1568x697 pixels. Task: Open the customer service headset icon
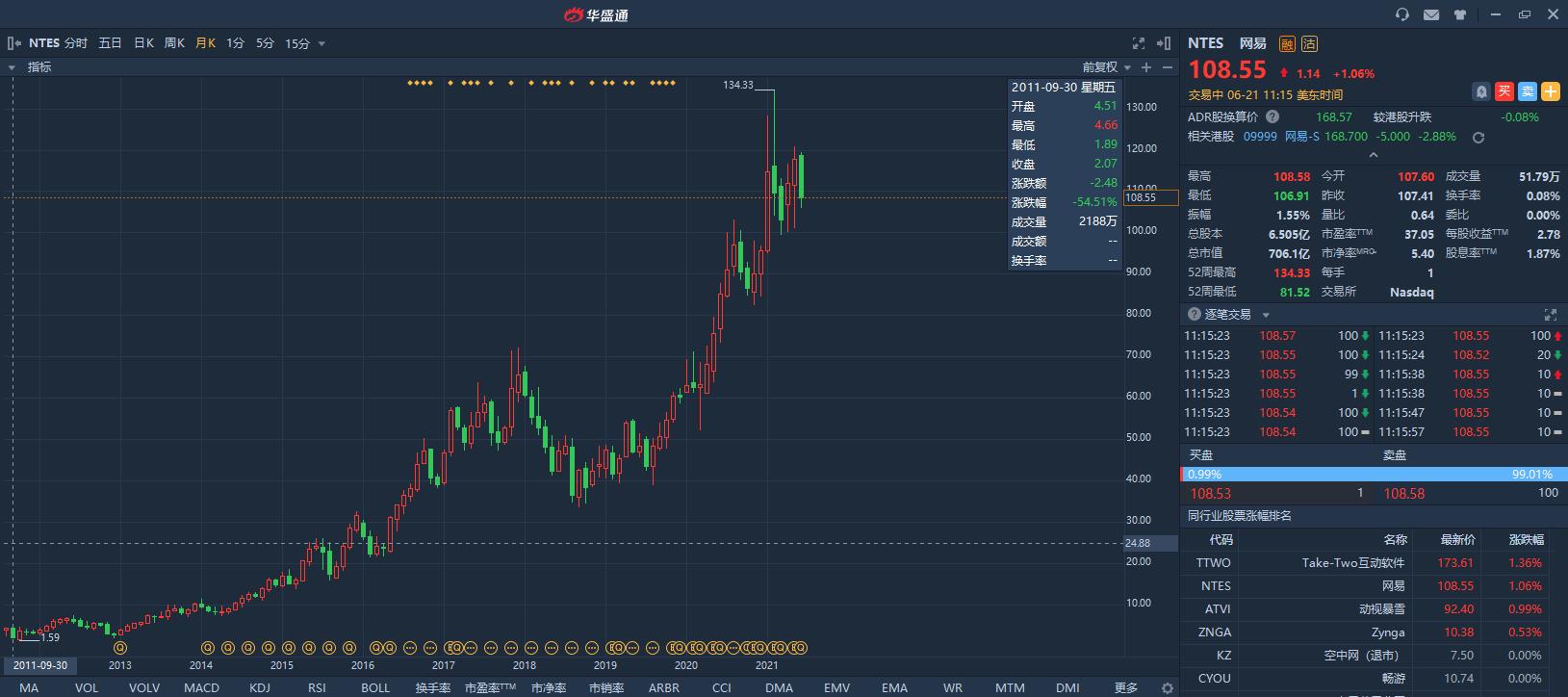click(x=1402, y=14)
